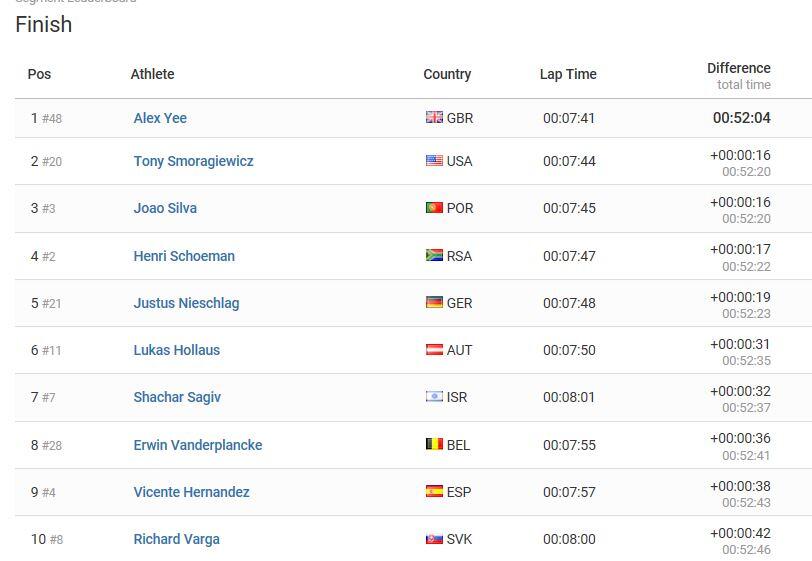Image resolution: width=812 pixels, height=561 pixels.
Task: Click the Belgium flag icon
Action: click(x=434, y=444)
